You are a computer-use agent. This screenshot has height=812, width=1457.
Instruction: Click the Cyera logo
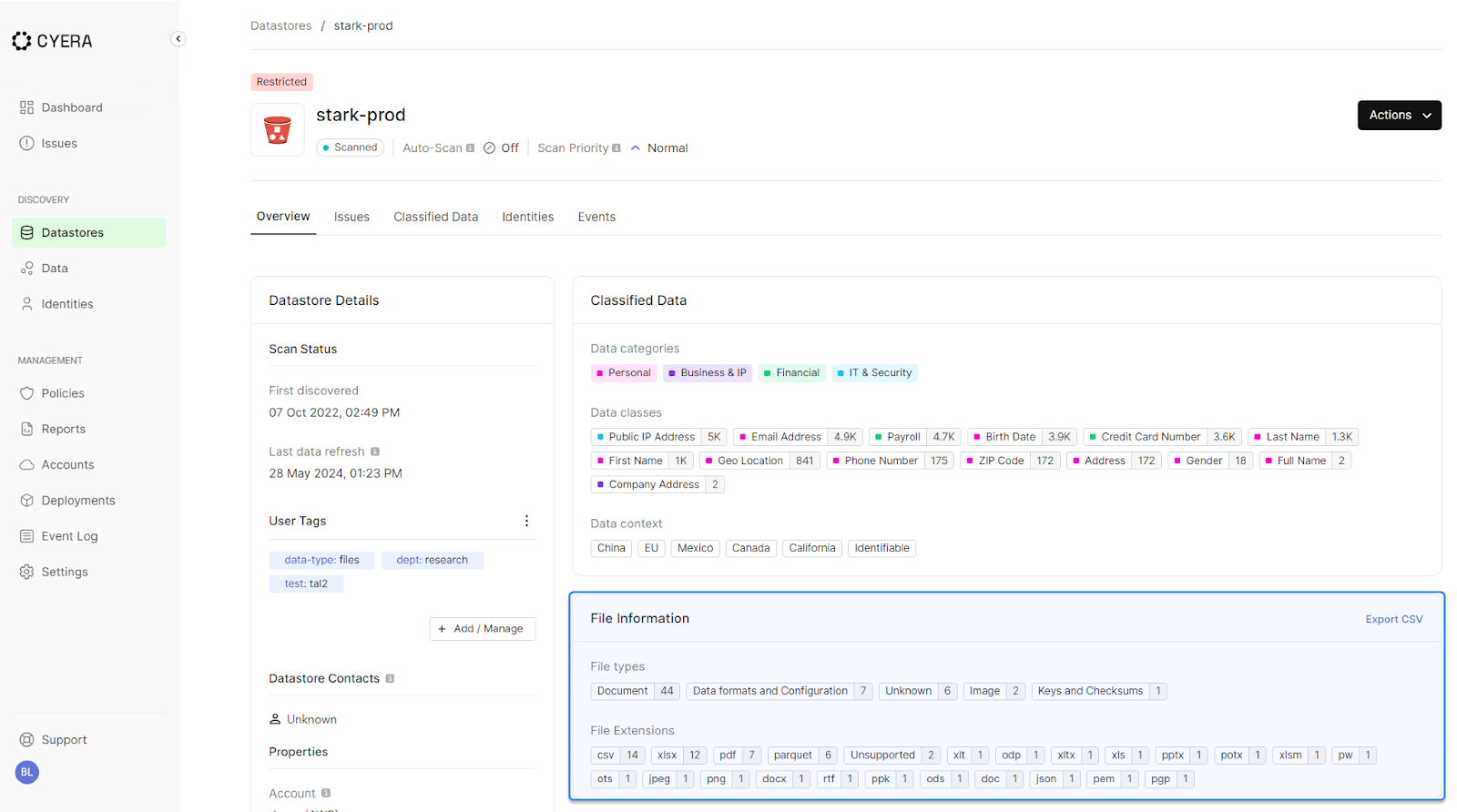pos(52,41)
